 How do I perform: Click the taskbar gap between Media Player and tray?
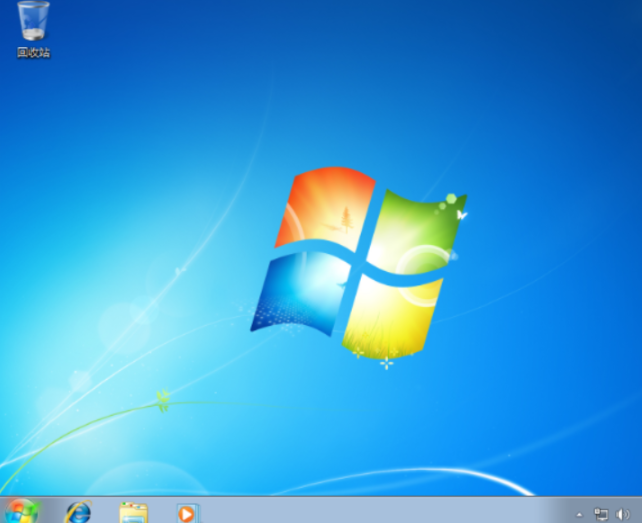[400, 511]
